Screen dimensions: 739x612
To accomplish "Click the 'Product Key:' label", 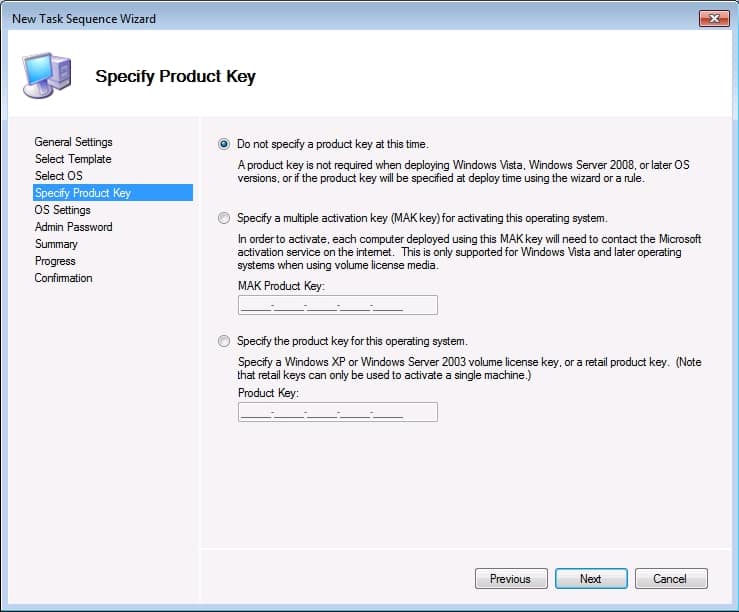I will coord(268,392).
